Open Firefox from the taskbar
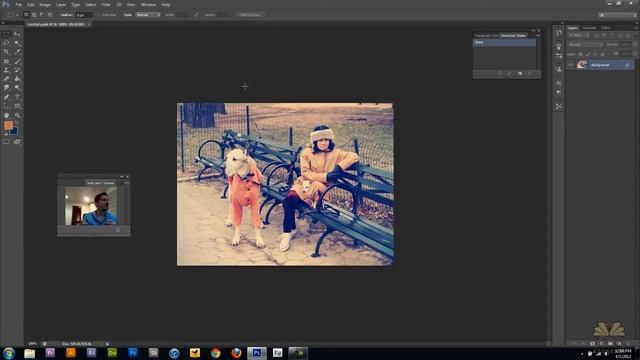The image size is (640, 360). click(x=236, y=353)
